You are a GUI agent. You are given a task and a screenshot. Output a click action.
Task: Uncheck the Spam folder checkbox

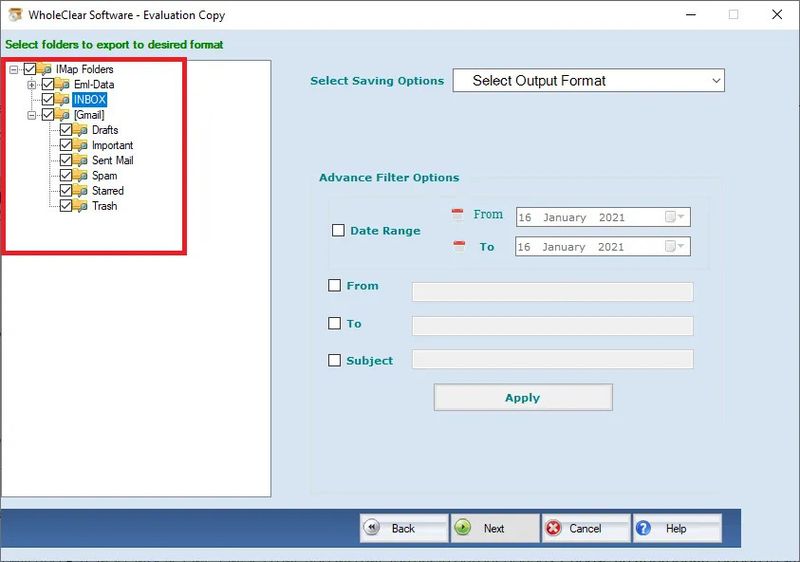[66, 175]
